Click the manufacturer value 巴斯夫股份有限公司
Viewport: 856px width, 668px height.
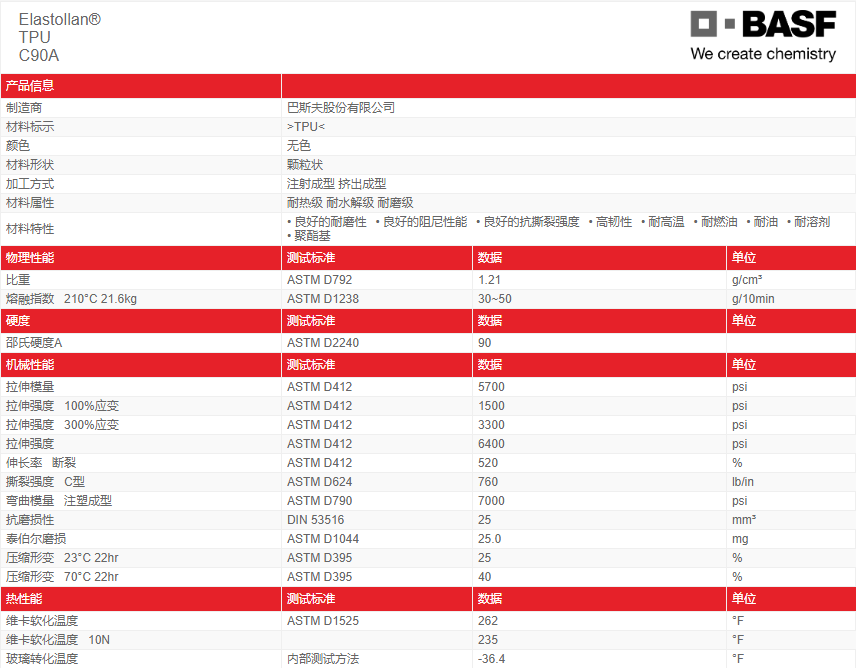(x=341, y=108)
